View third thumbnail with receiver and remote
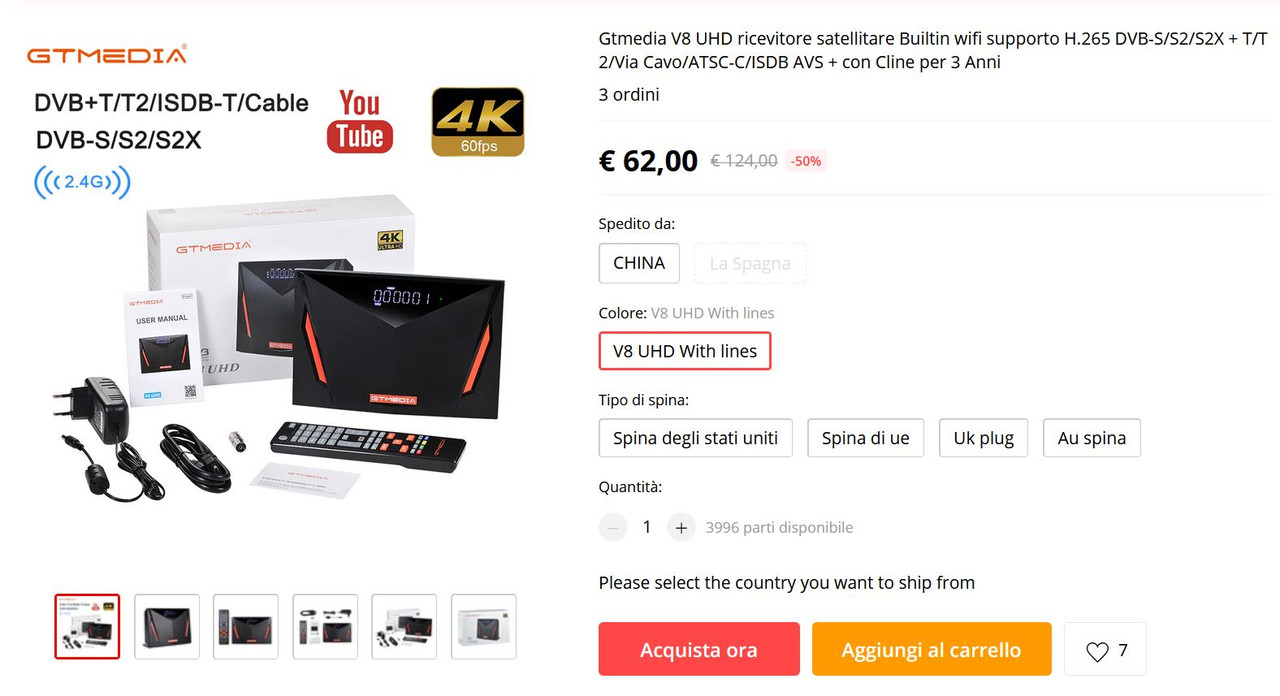The image size is (1280, 696). [246, 627]
